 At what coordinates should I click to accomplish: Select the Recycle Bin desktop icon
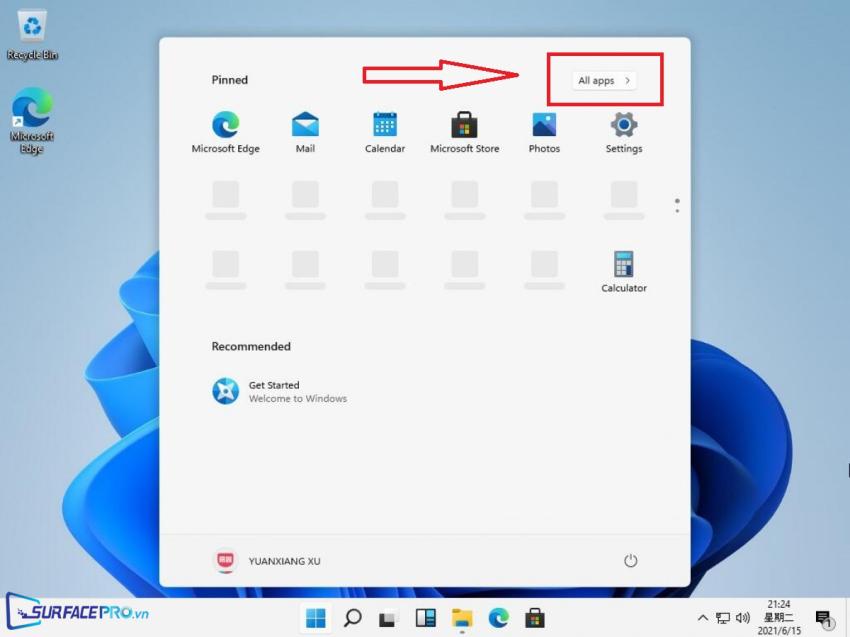32,35
